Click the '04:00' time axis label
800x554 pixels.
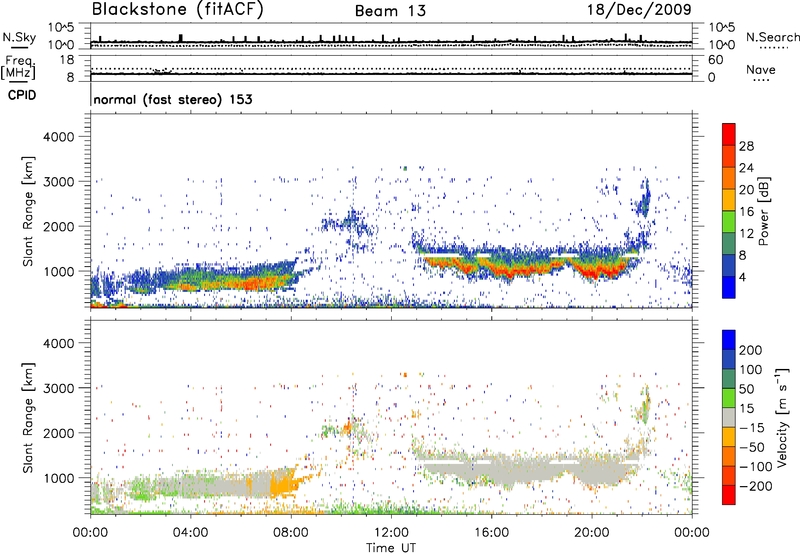coord(190,533)
